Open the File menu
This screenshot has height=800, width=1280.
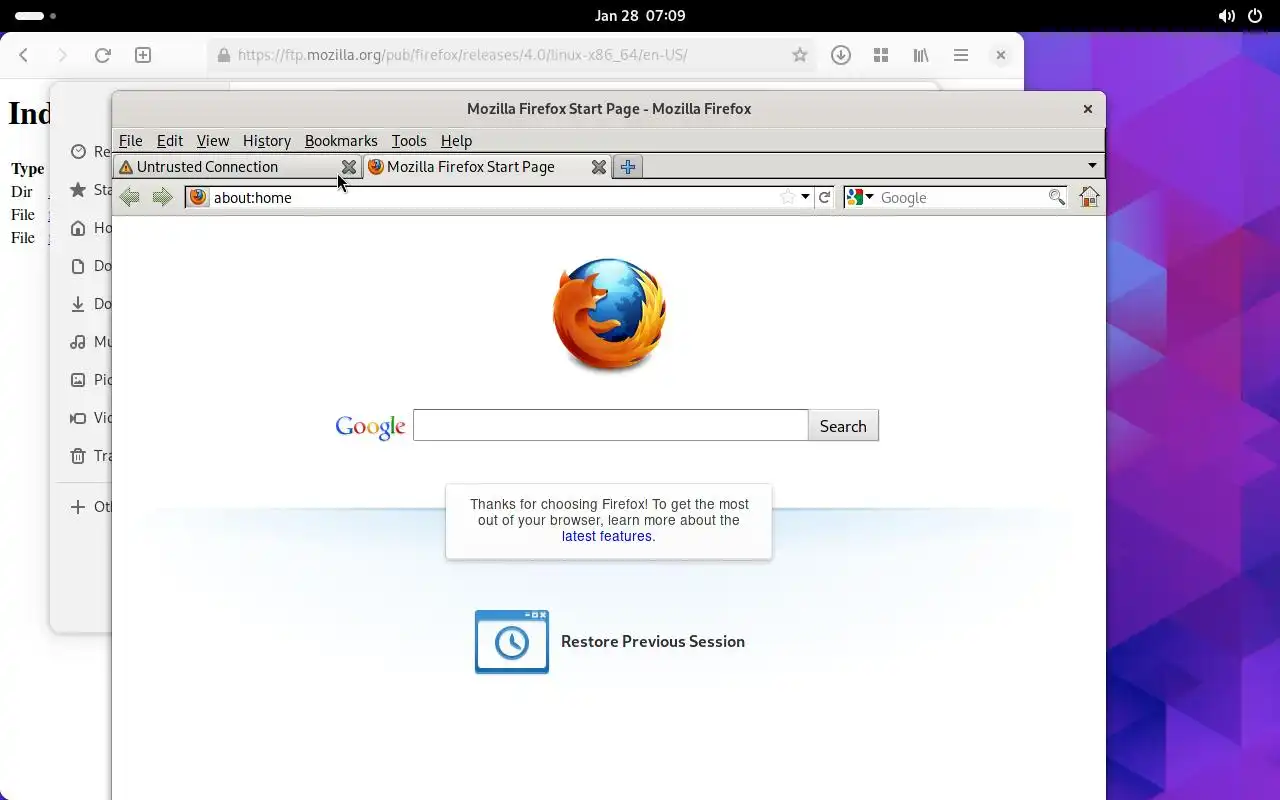tap(131, 141)
